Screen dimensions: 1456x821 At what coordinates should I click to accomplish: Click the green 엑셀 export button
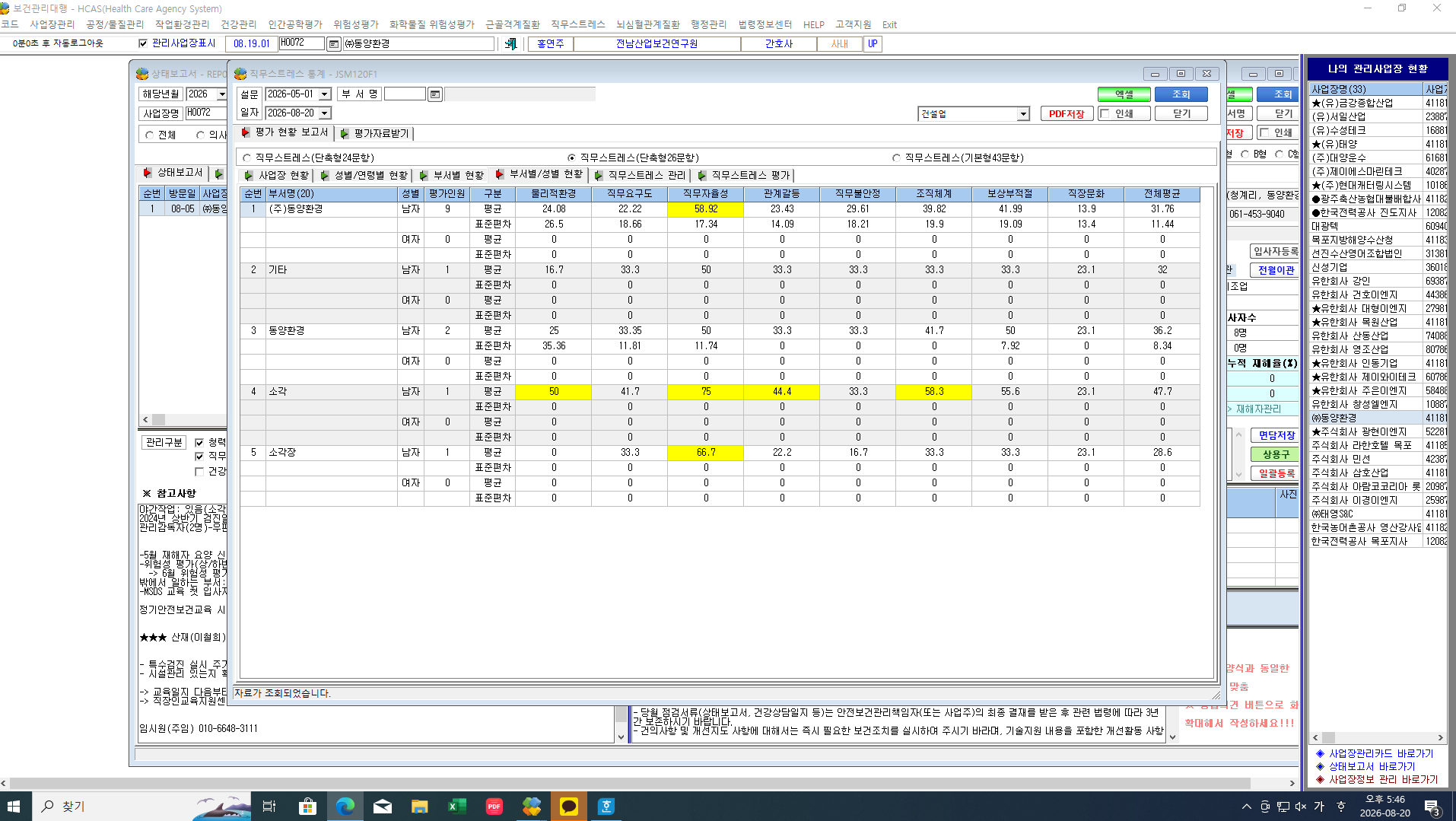pyautogui.click(x=1124, y=94)
